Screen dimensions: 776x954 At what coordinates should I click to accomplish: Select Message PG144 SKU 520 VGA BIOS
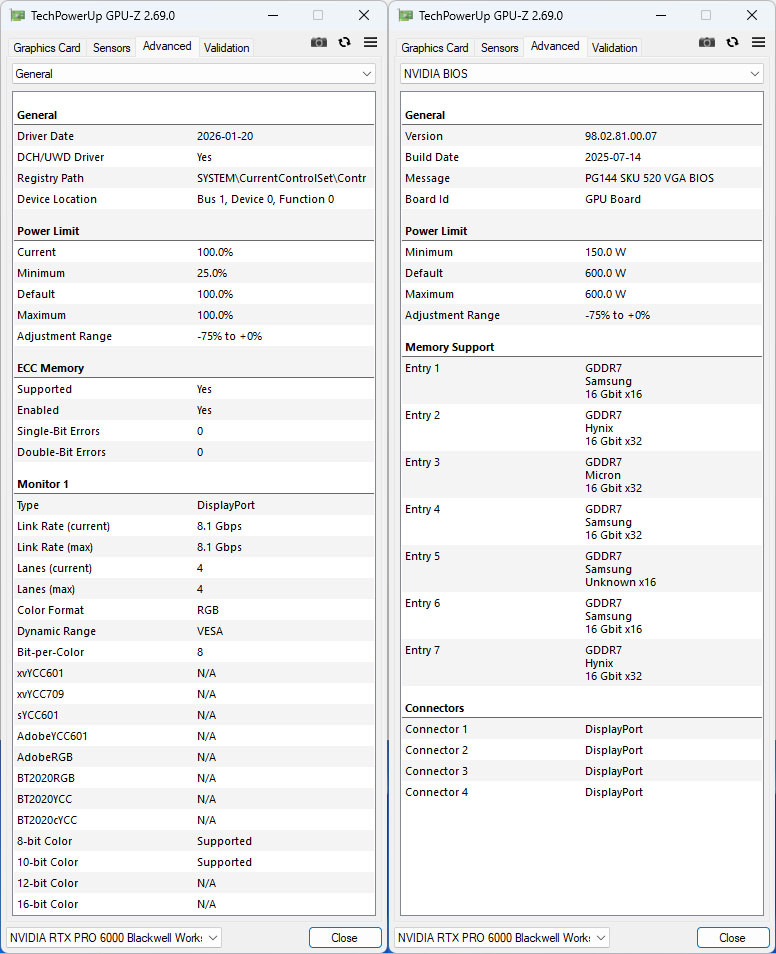coord(582,178)
